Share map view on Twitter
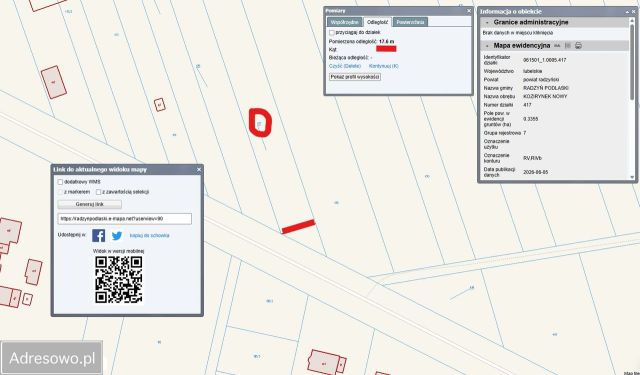This screenshot has width=640, height=375. coord(117,235)
